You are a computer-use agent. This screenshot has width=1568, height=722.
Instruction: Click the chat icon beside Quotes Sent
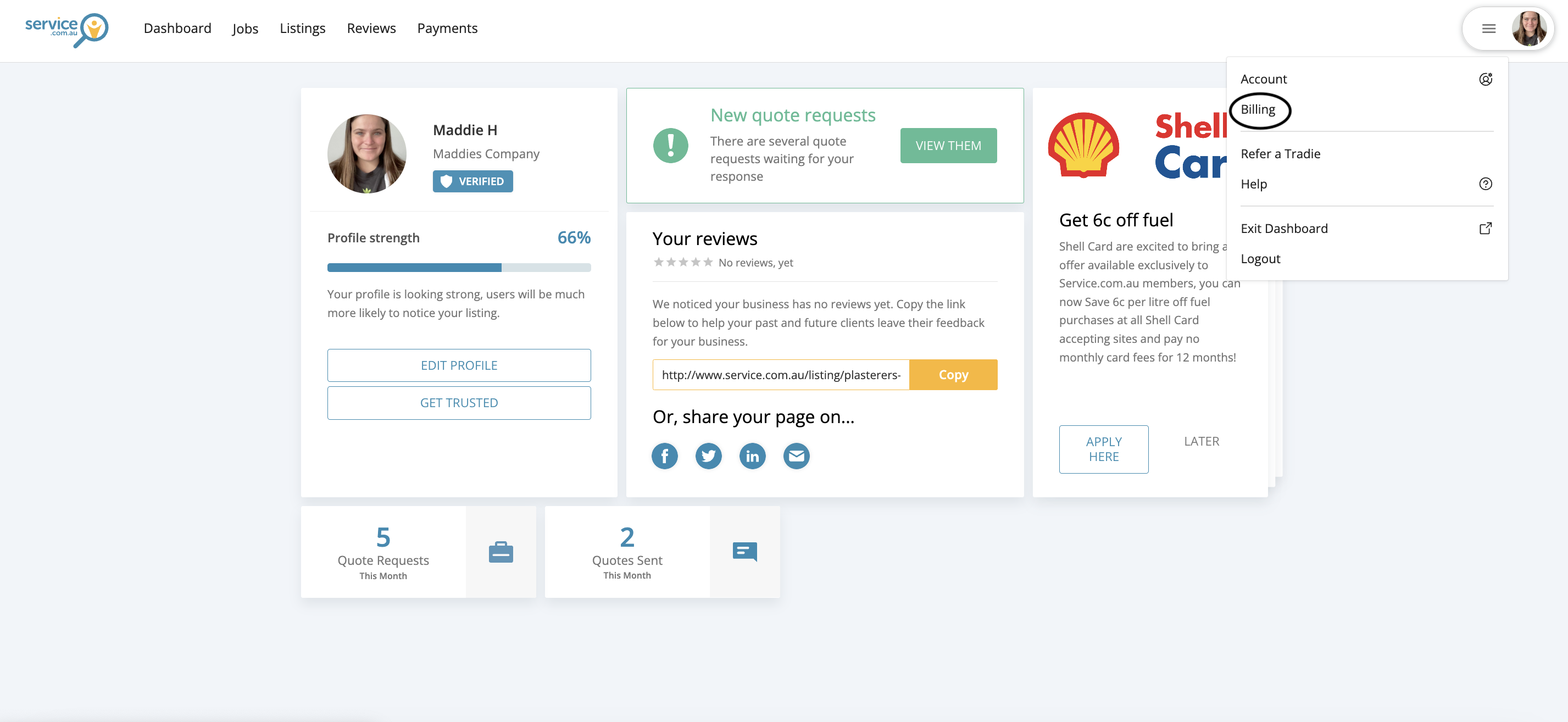744,552
